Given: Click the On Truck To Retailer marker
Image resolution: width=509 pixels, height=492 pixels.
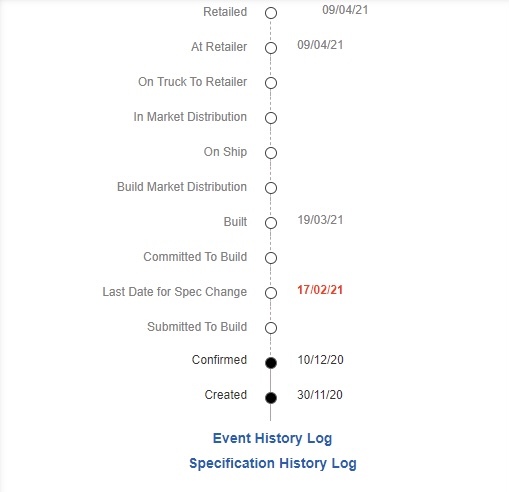Looking at the screenshot, I should 271,83.
